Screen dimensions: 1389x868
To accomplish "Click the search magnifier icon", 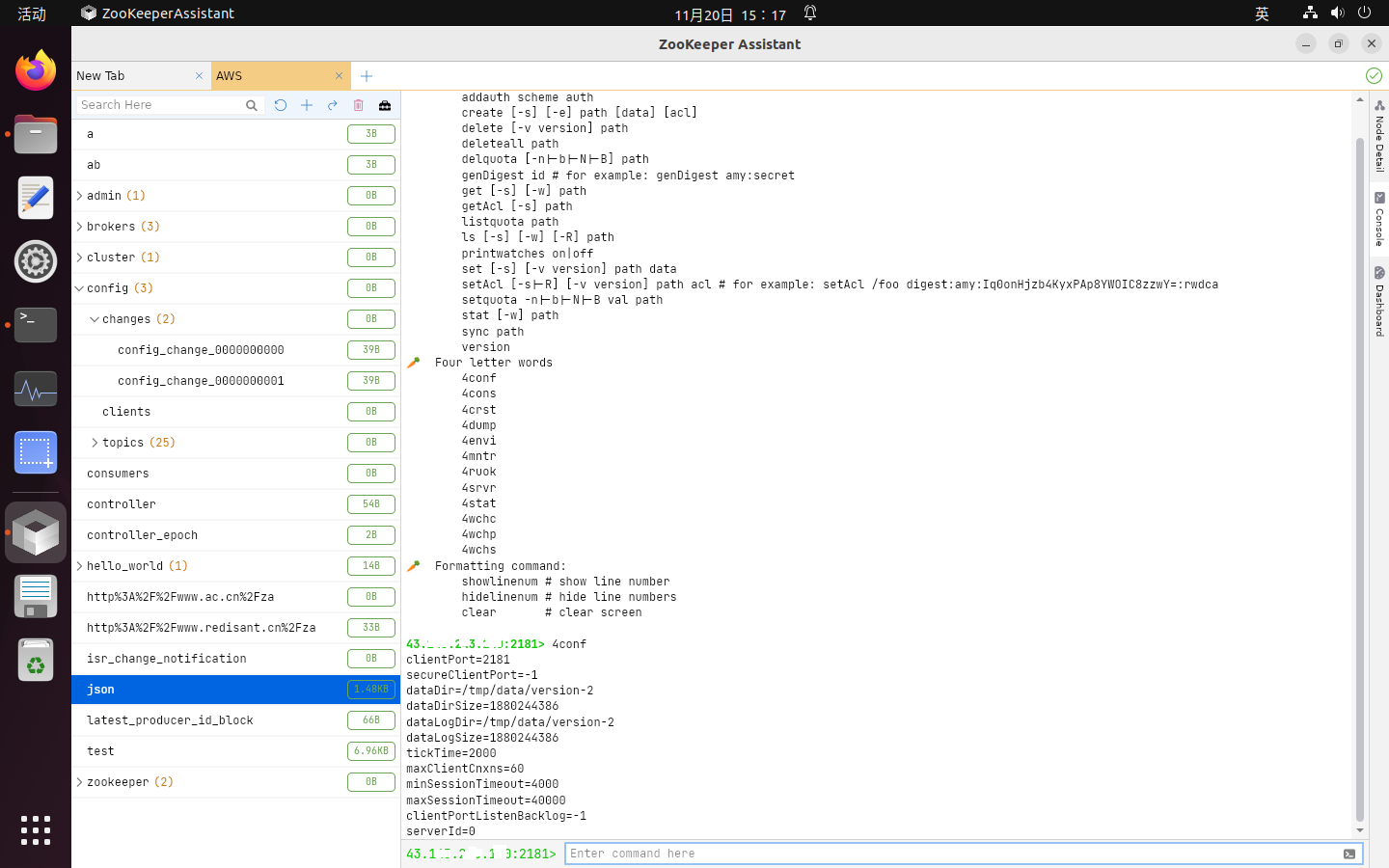I will 252,105.
